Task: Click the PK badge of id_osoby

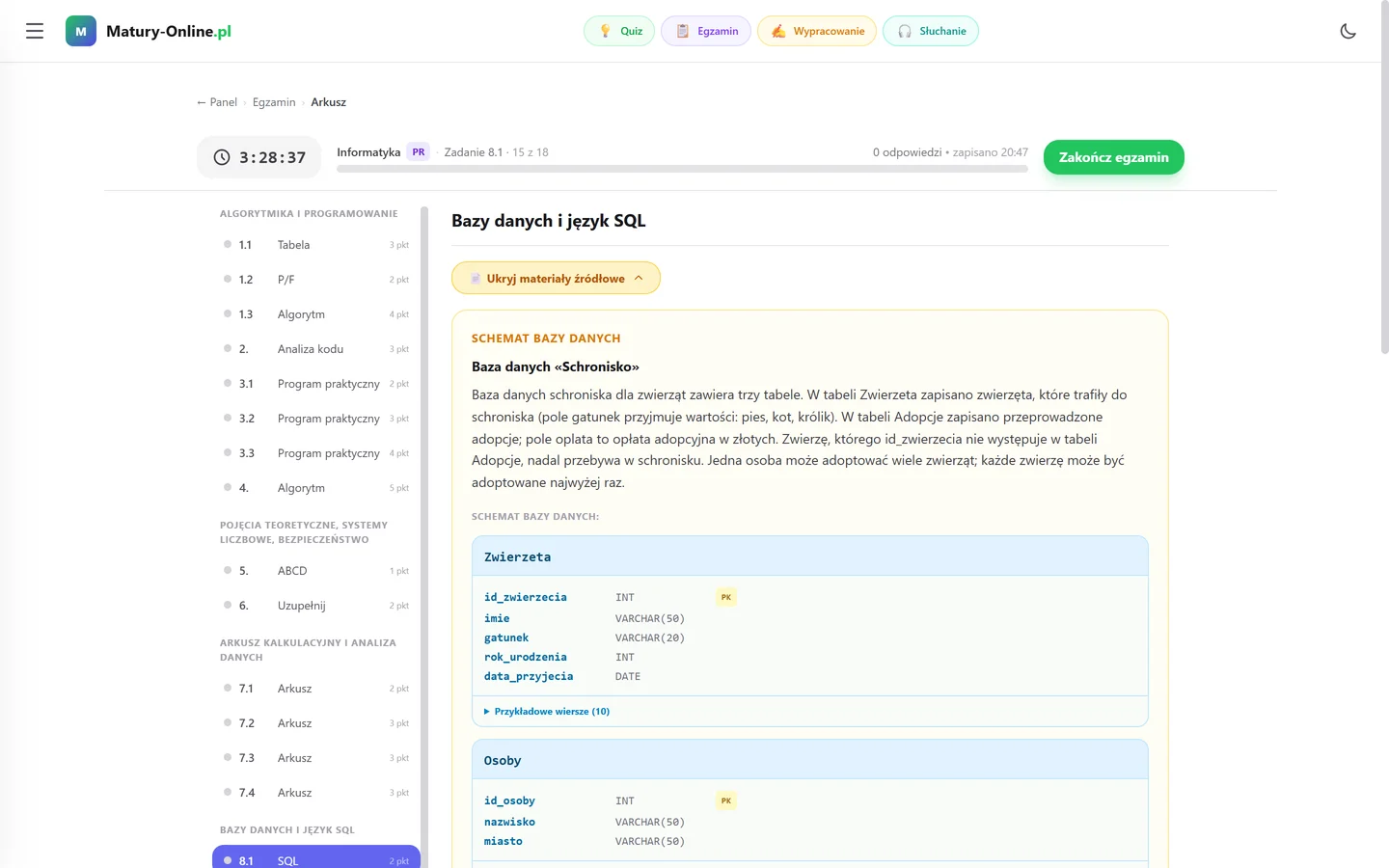Action: point(726,801)
